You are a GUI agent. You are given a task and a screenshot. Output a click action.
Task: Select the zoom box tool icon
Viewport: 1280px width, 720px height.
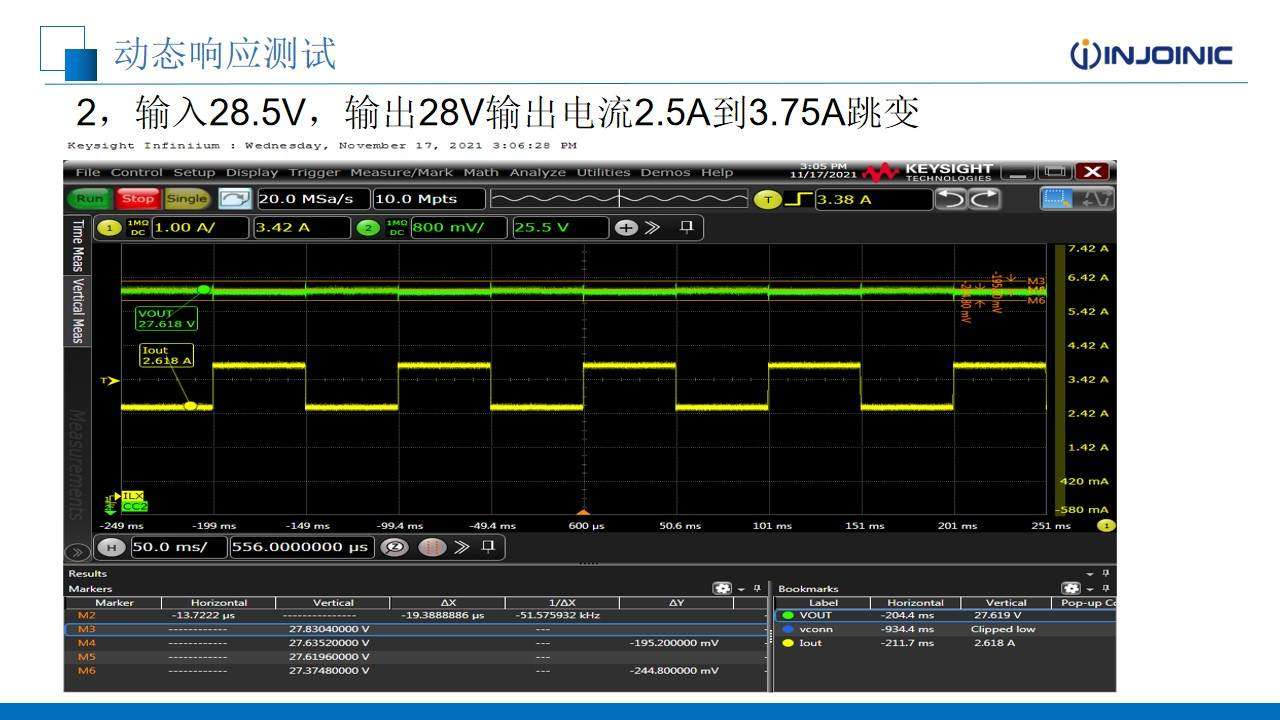1056,199
